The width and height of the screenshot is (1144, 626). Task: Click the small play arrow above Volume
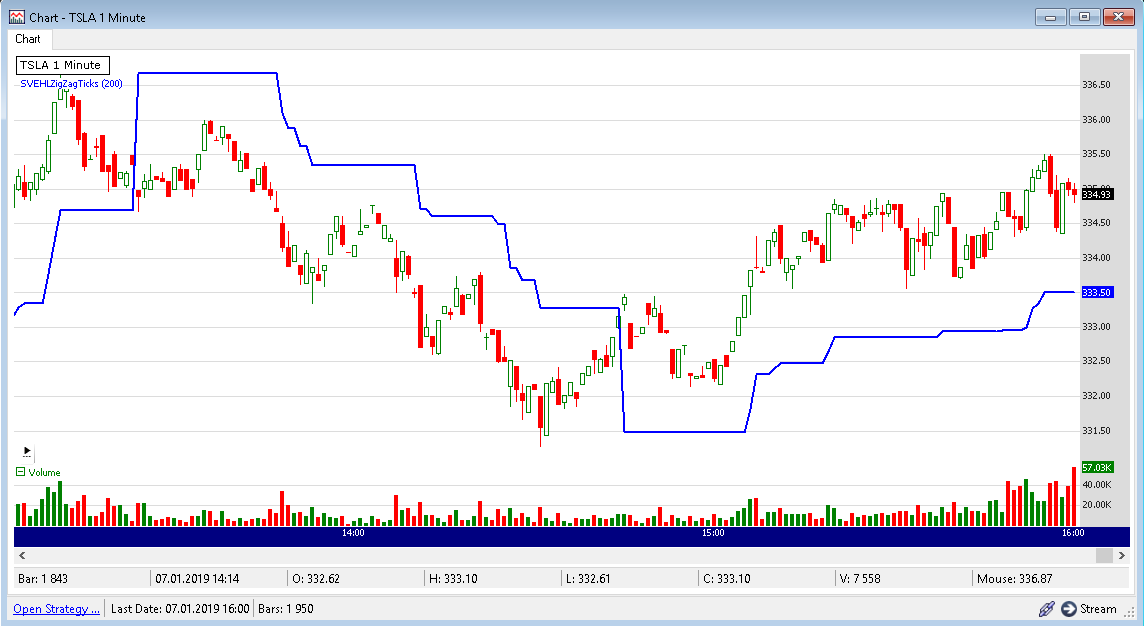(x=26, y=452)
